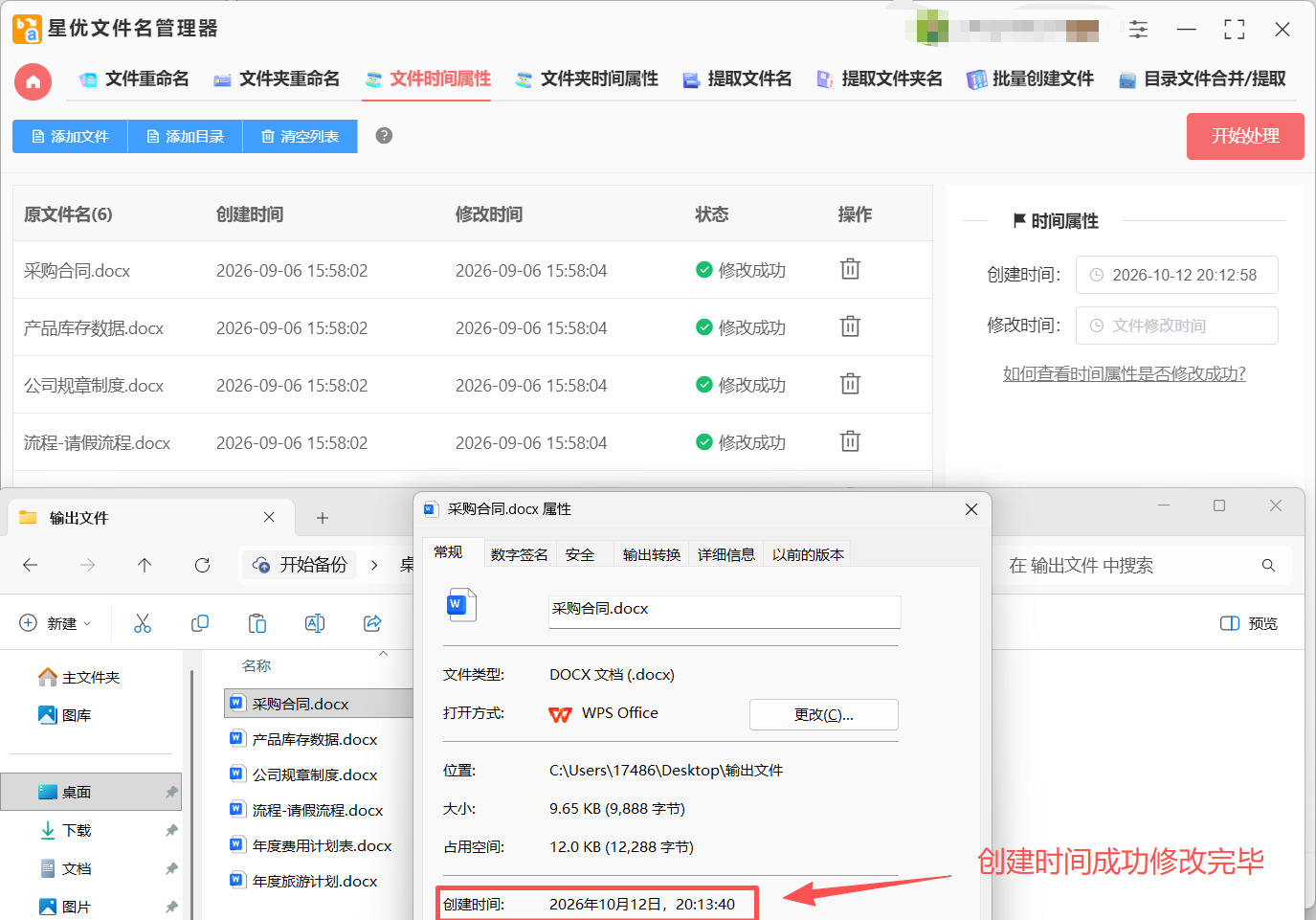Open the 如何查看时间属性是否修改成功 link
1316x920 pixels.
click(x=1125, y=373)
